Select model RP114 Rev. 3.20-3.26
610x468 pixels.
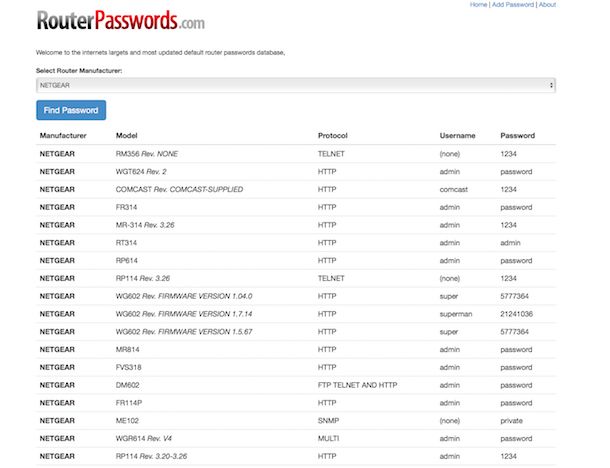[x=151, y=456]
